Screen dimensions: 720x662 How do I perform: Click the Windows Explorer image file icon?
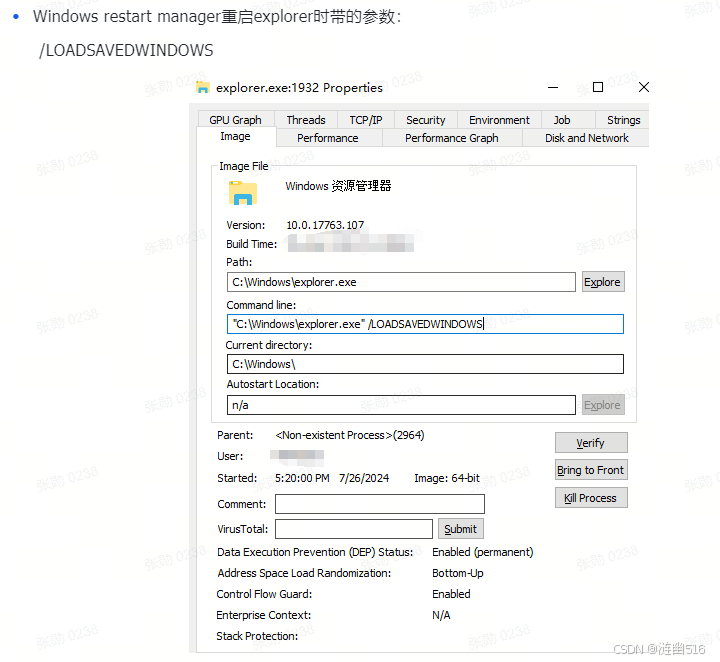[x=243, y=193]
